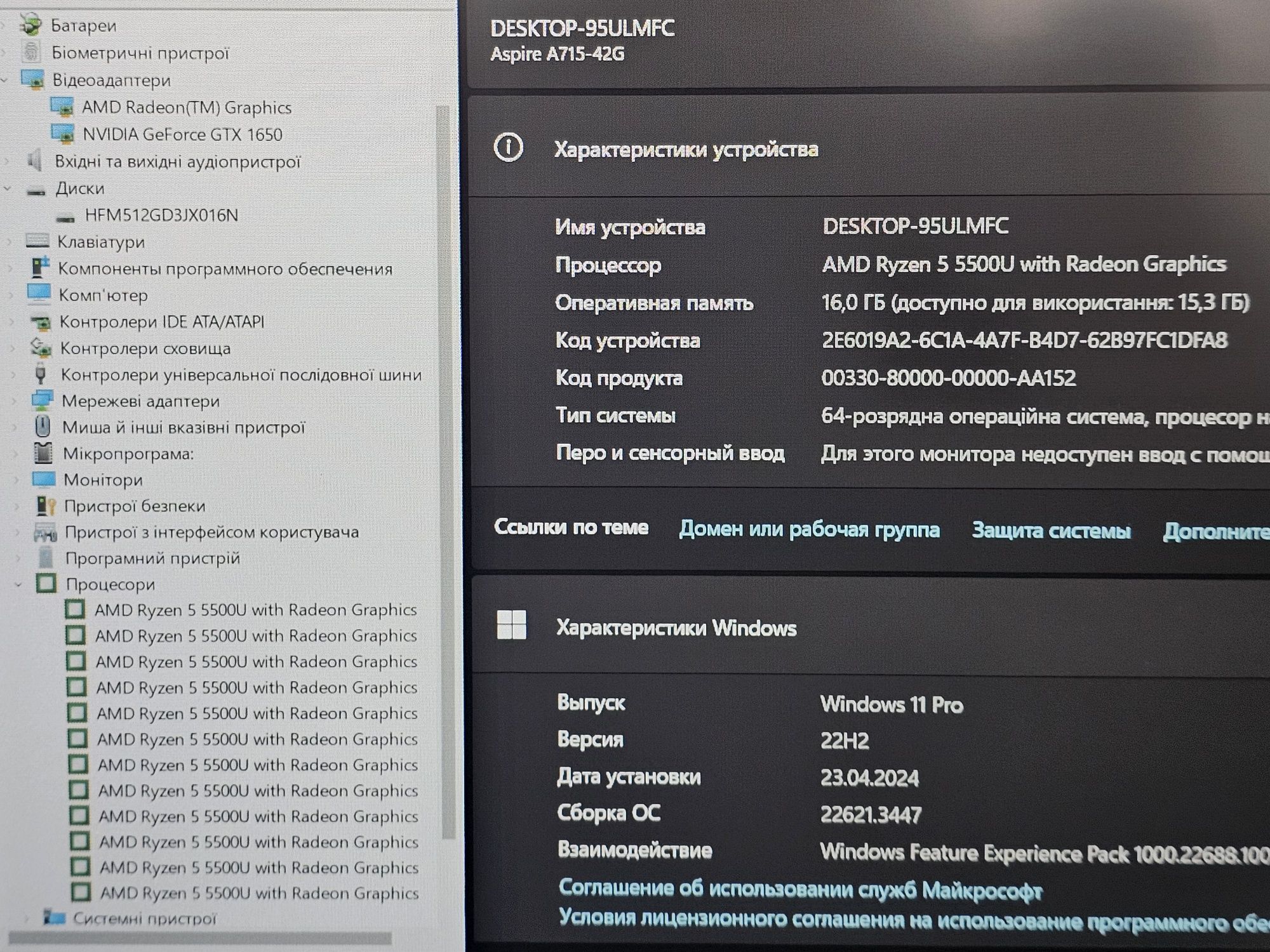The image size is (1270, 952).
Task: Expand the Монітори tree node
Action: [16, 480]
